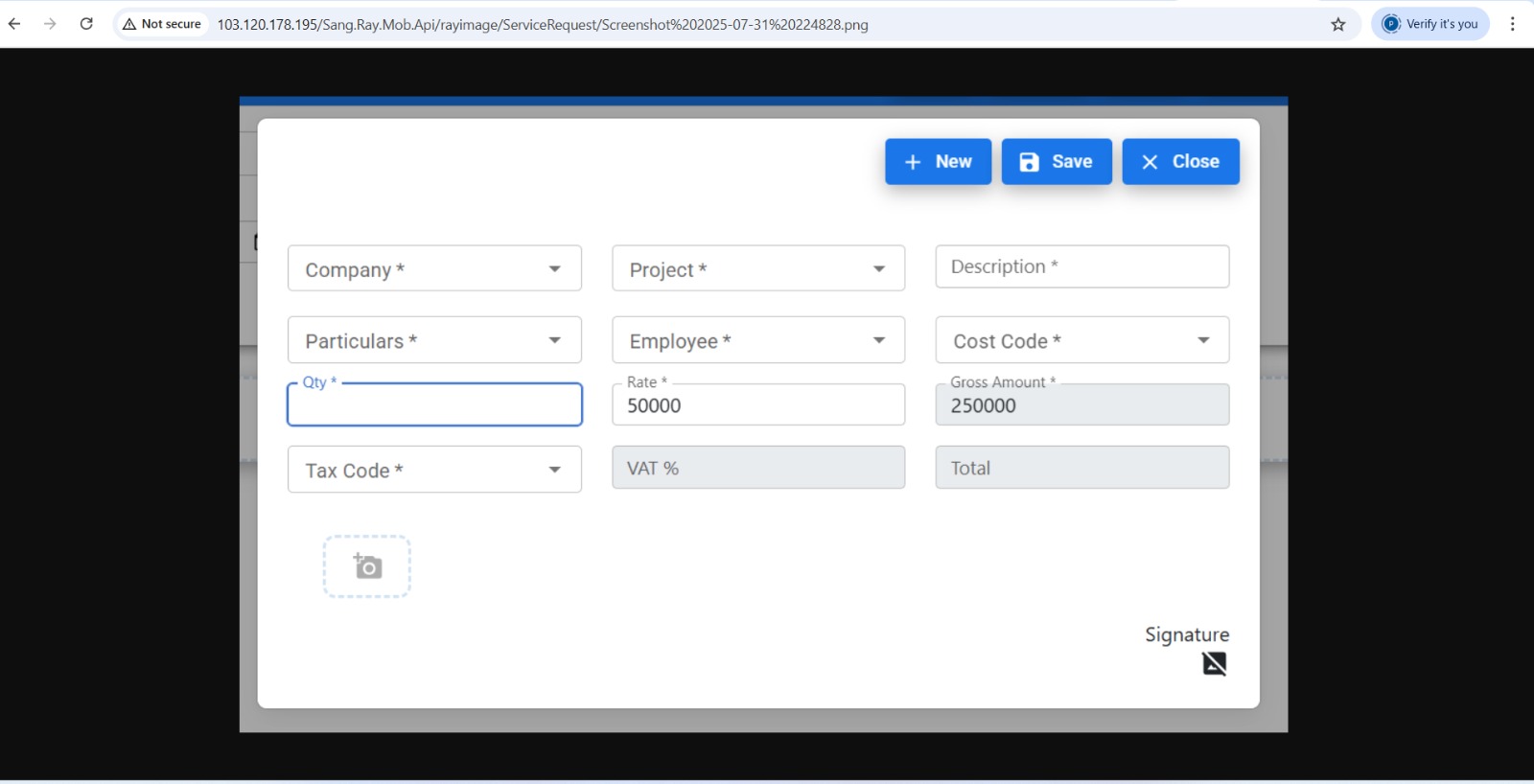Focus the Description text field

coord(1081,266)
